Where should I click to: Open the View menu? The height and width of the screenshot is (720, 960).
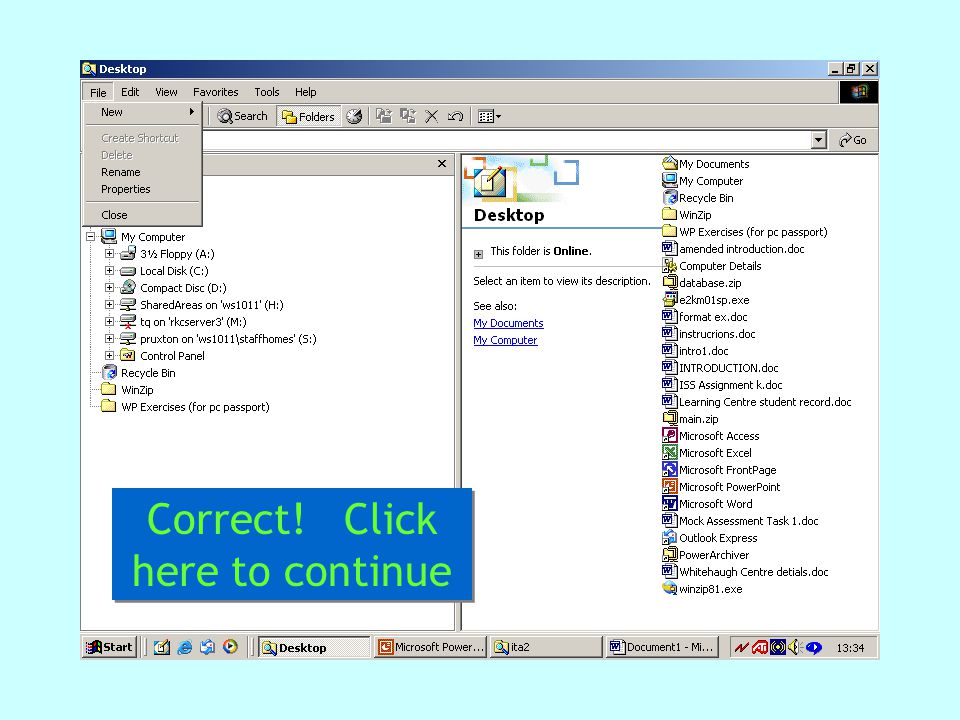coord(166,92)
